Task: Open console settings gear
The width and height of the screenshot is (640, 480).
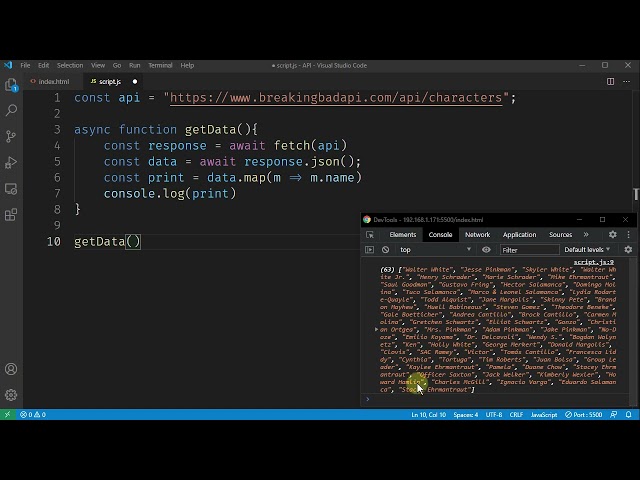Action: click(628, 250)
